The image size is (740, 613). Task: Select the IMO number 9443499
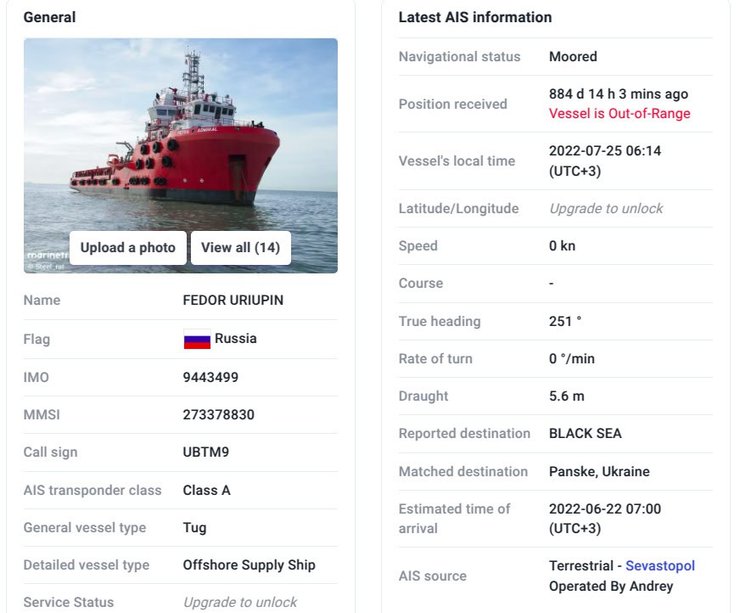[x=210, y=378]
